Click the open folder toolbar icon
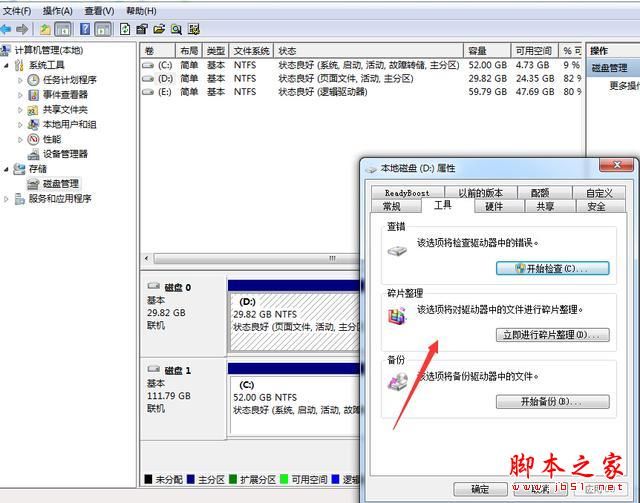Viewport: 640px width, 503px height. (159, 29)
